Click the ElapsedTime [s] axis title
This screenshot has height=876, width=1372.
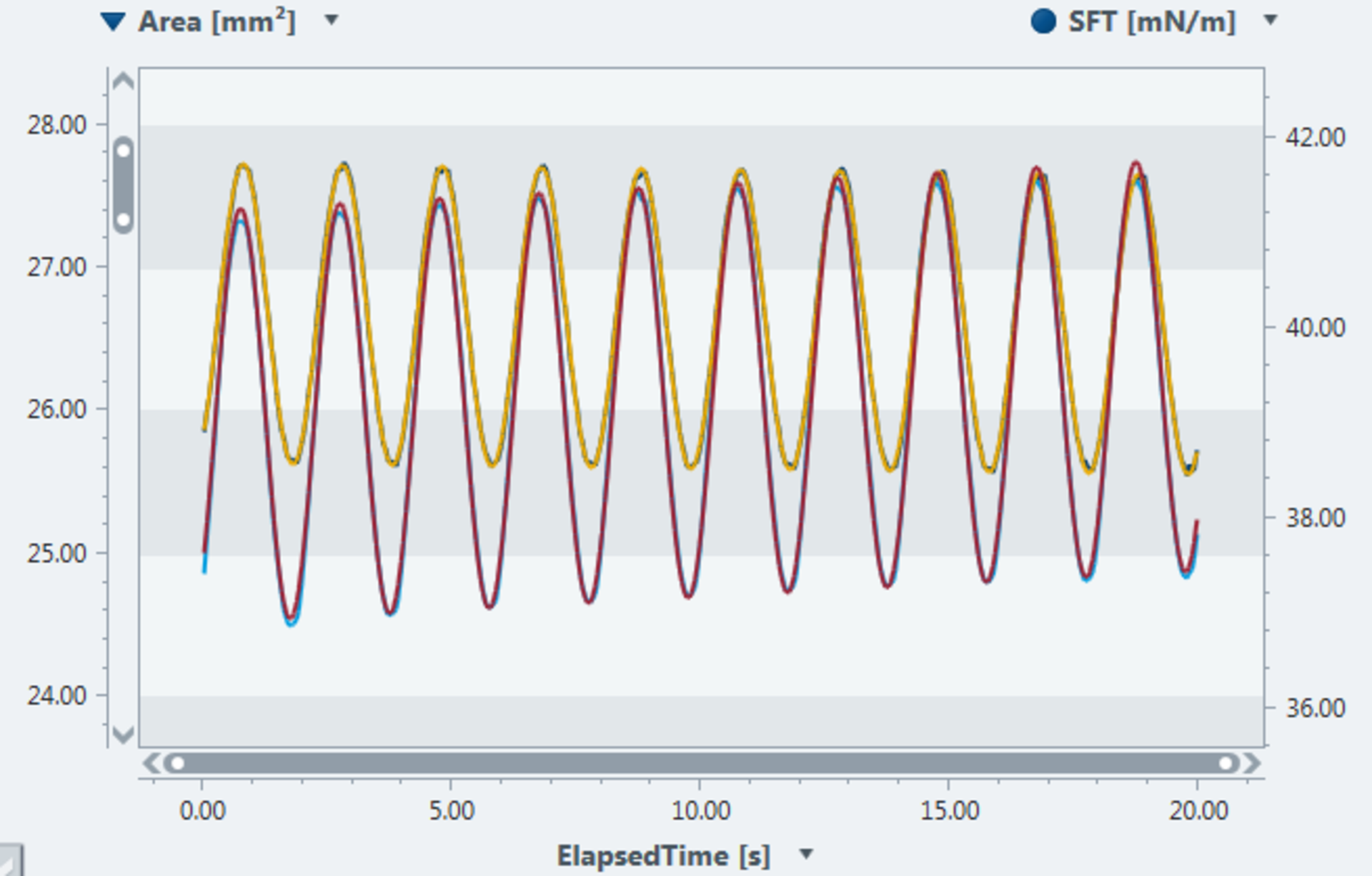(x=663, y=855)
